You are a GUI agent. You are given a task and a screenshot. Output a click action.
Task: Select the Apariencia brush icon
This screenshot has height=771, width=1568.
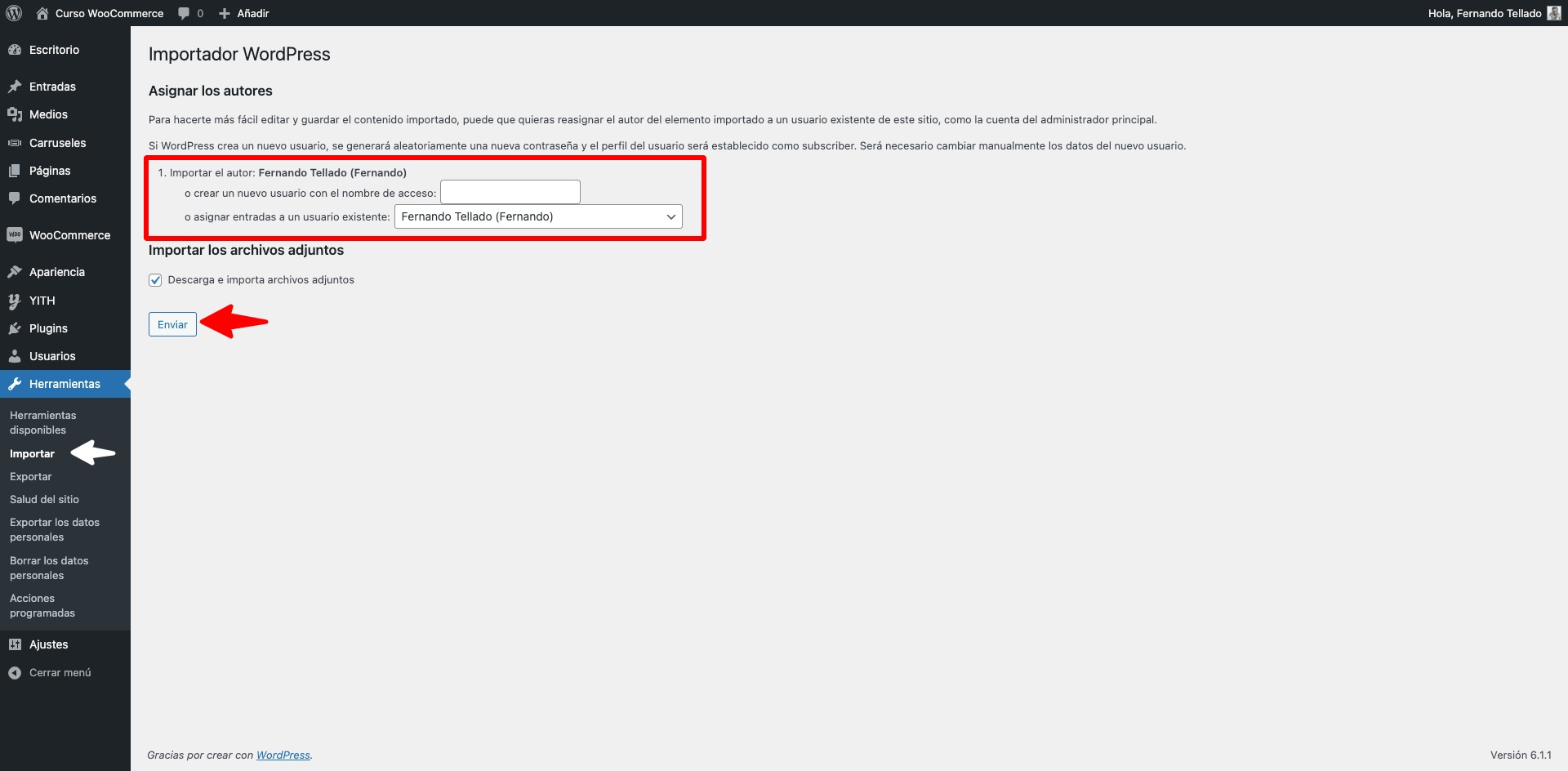[x=15, y=272]
